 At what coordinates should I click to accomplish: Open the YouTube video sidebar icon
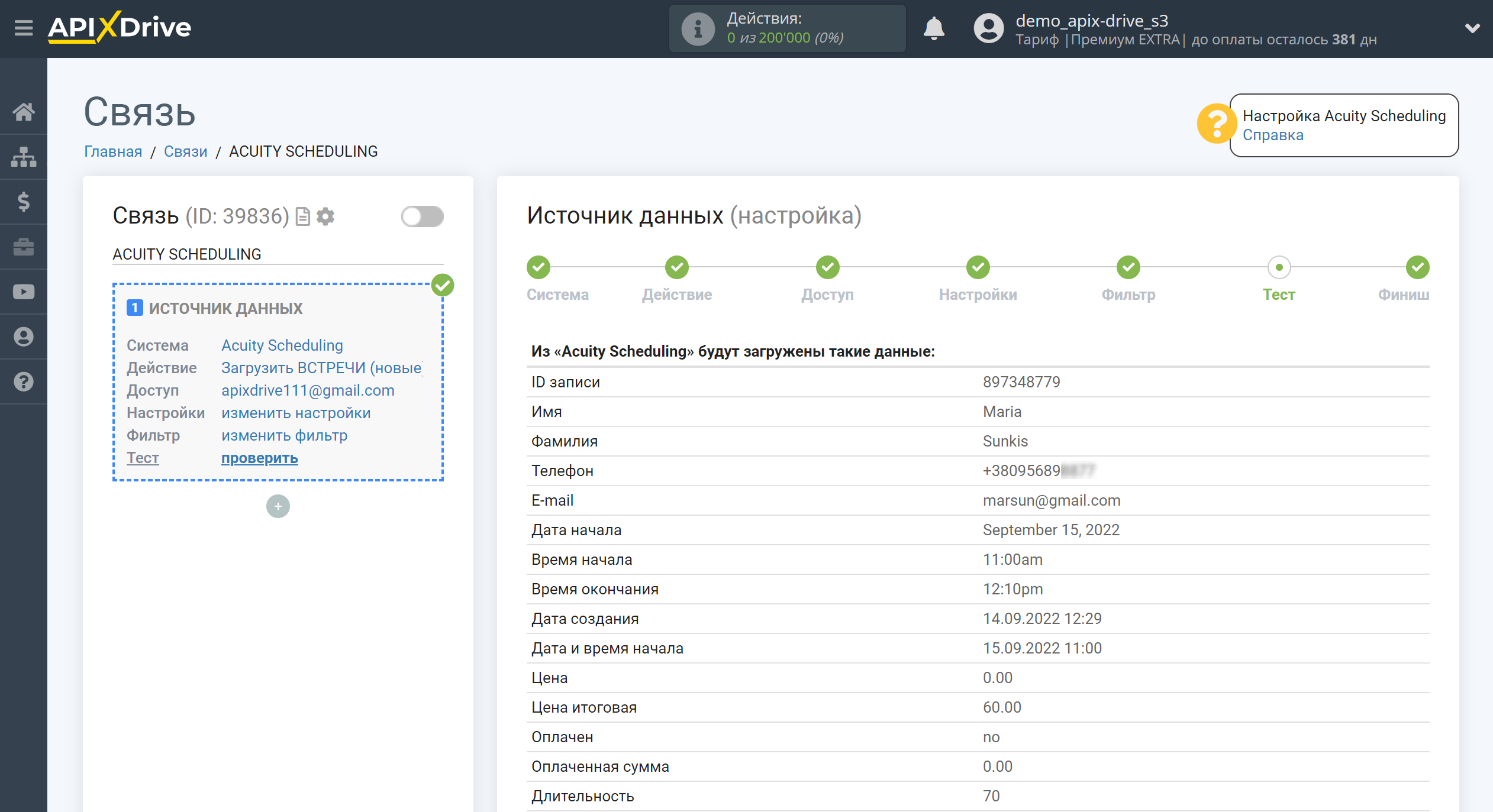click(24, 292)
